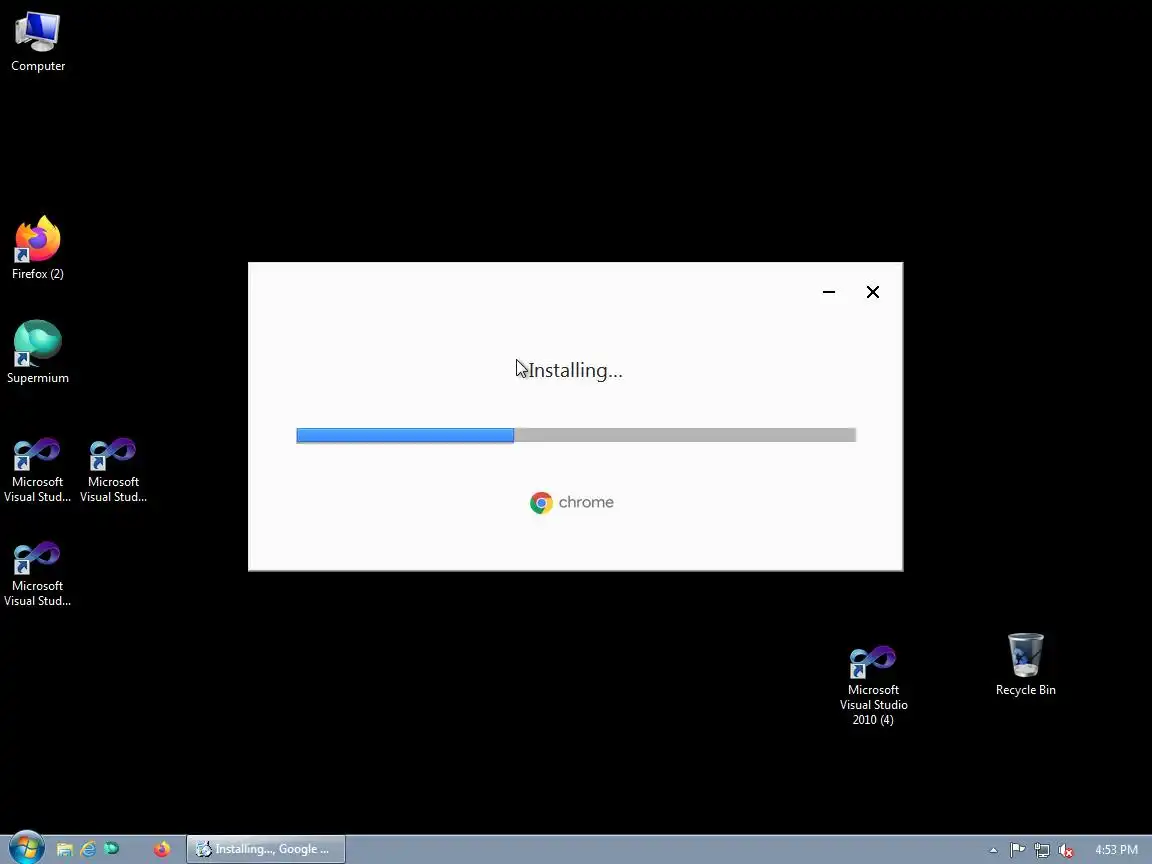The width and height of the screenshot is (1152, 864).
Task: Open the muted volume tray icon
Action: 1066,850
